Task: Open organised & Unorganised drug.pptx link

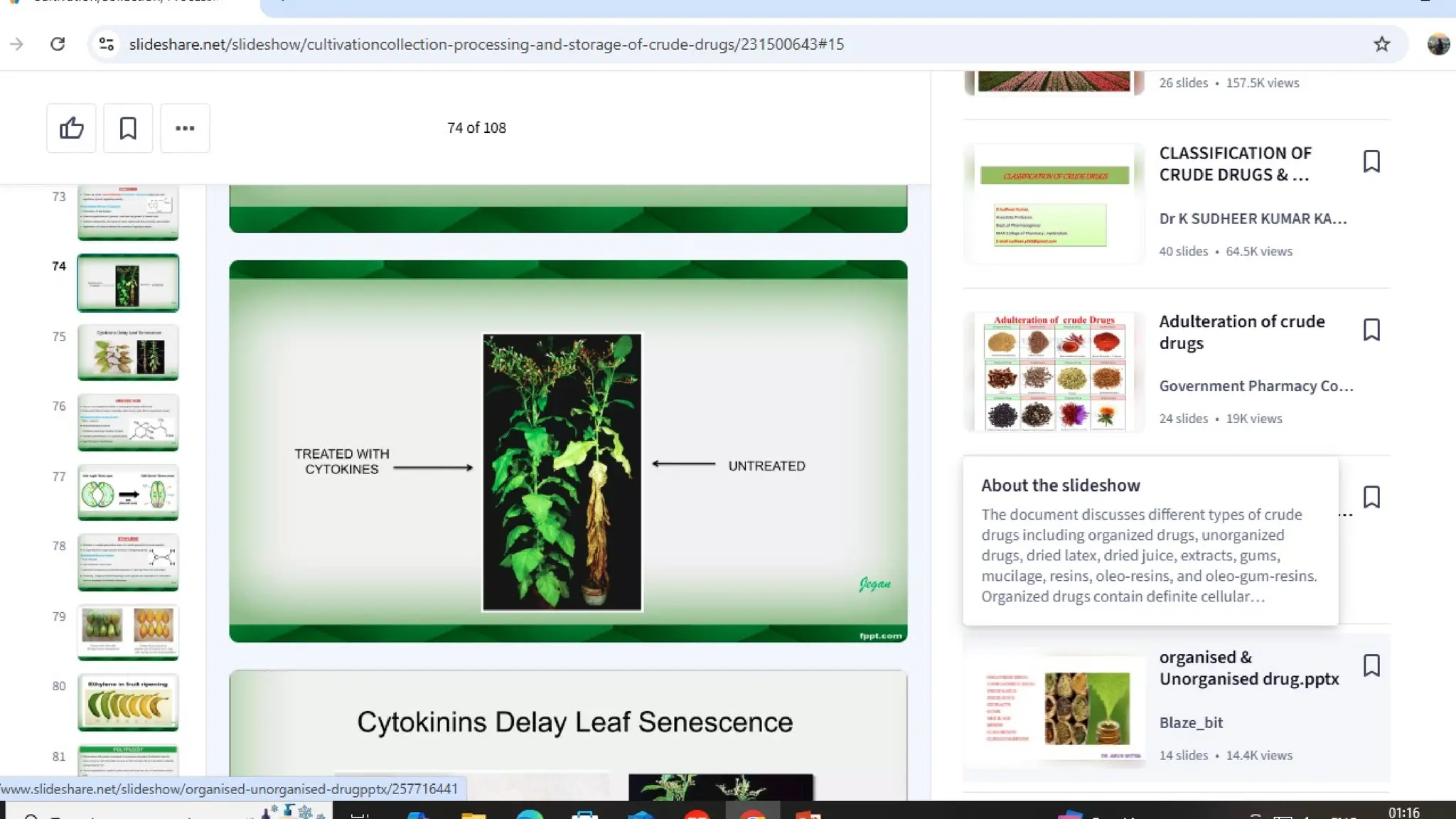Action: pos(1249,668)
